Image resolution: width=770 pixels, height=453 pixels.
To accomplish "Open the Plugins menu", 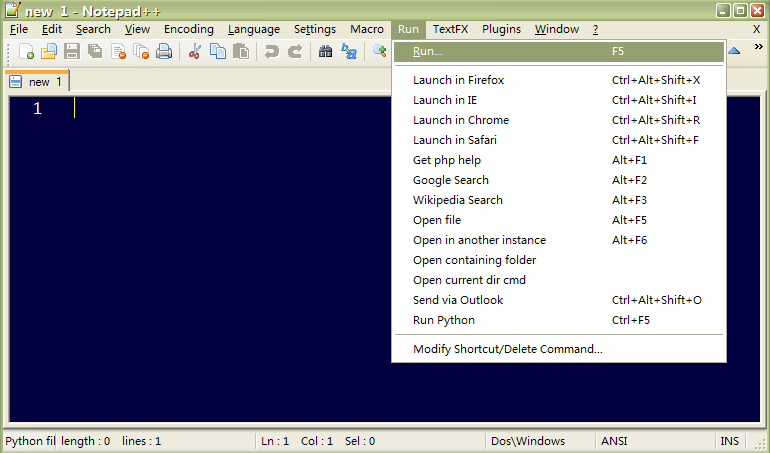I will (501, 29).
